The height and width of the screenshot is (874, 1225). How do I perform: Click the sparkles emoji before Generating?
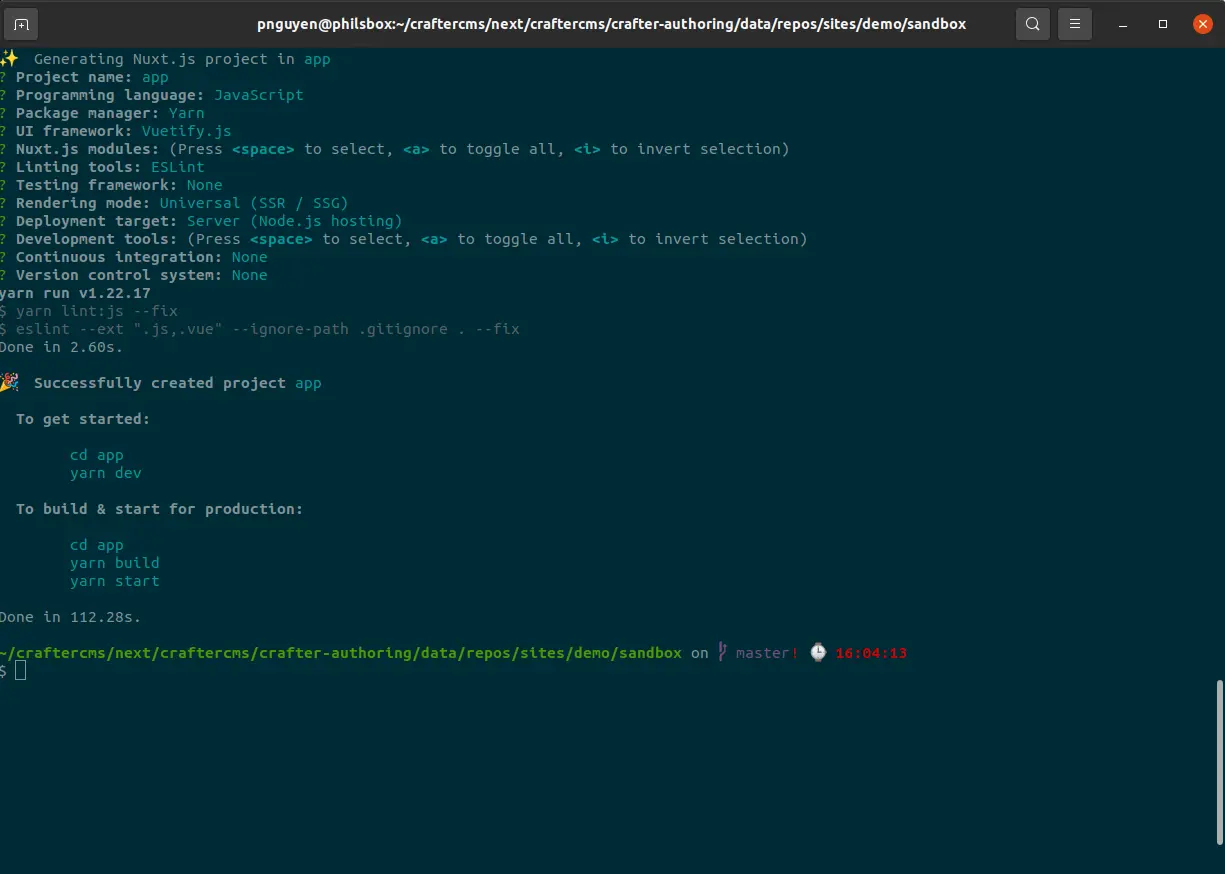tap(9, 59)
